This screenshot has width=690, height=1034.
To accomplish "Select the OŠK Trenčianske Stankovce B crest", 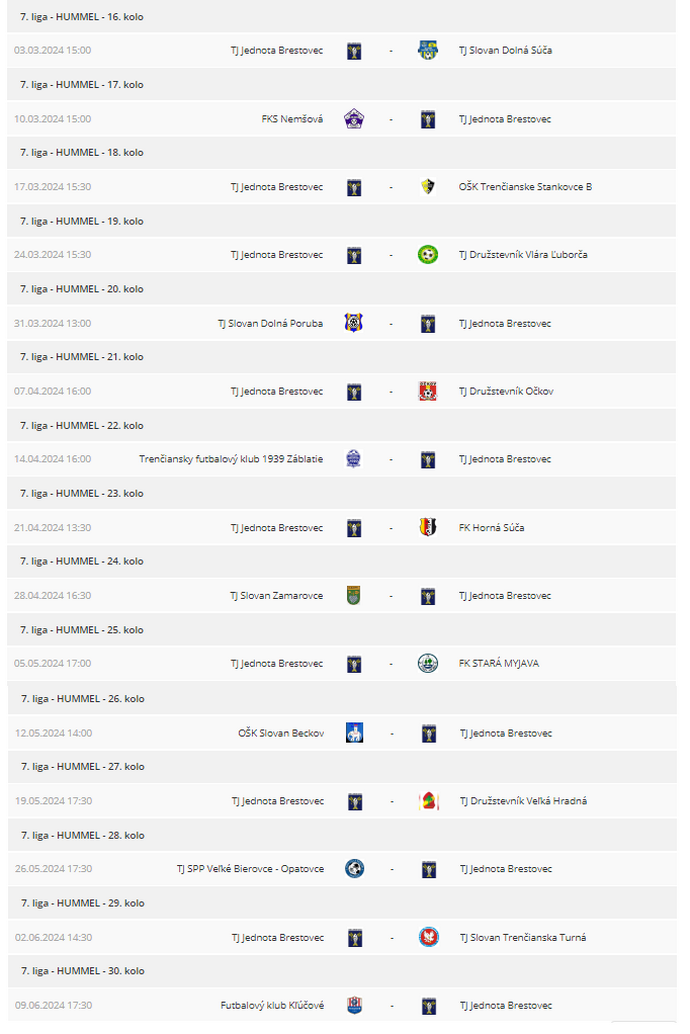I will tap(428, 187).
